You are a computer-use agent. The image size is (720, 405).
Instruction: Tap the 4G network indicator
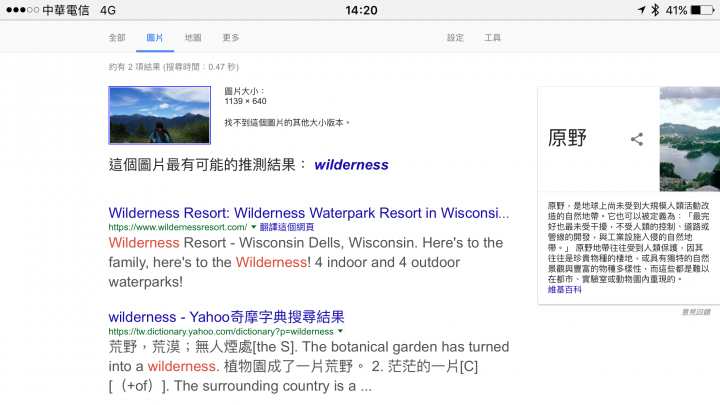[108, 10]
